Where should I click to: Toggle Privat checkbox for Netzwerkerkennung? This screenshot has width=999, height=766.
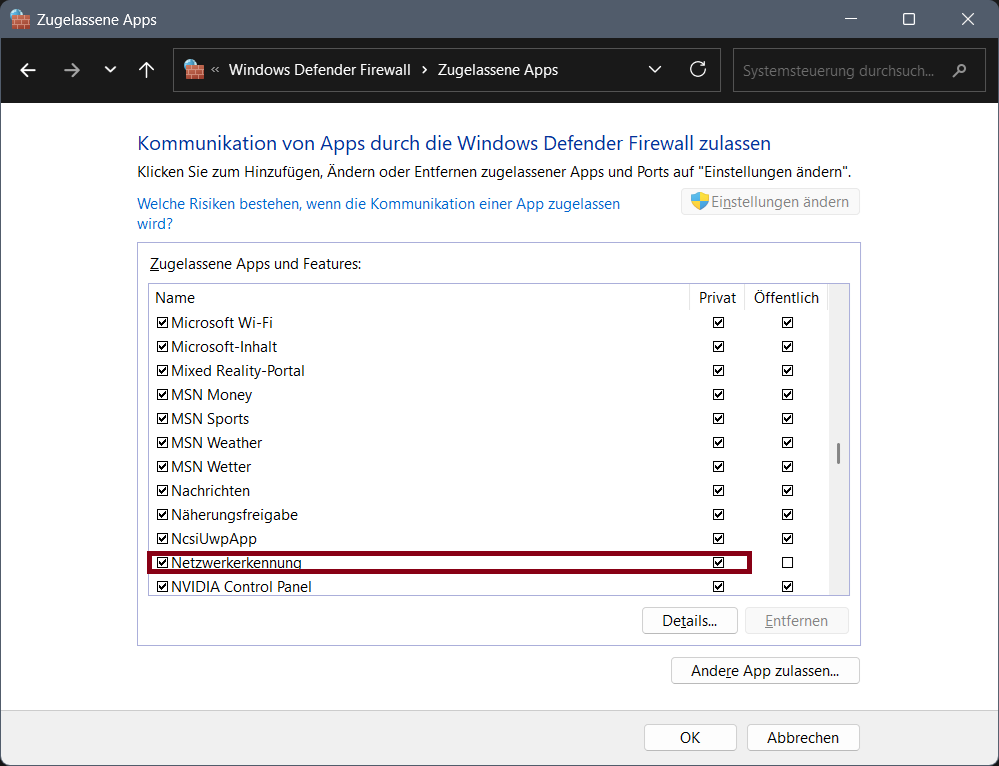point(719,563)
